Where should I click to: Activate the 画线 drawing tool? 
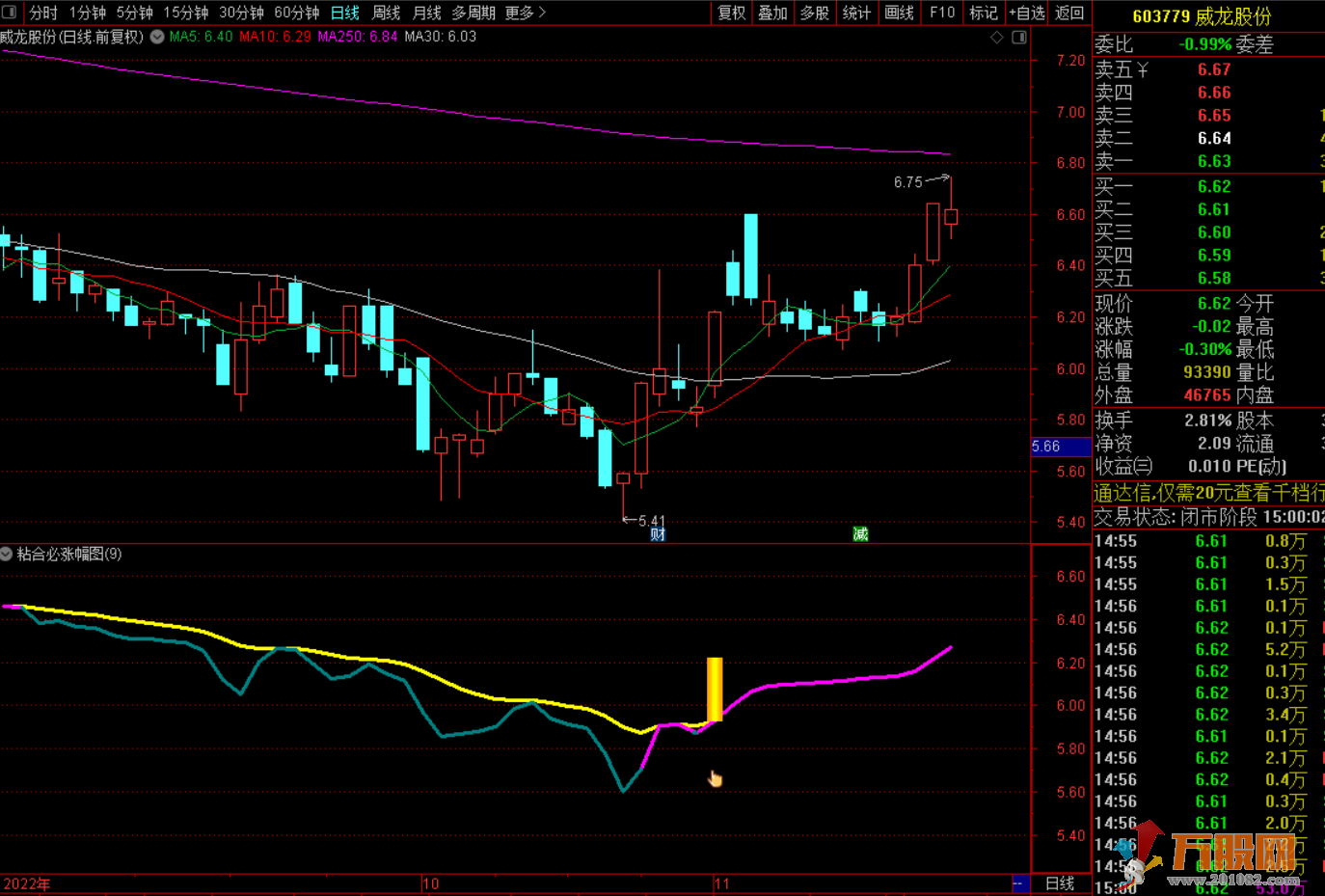click(899, 13)
